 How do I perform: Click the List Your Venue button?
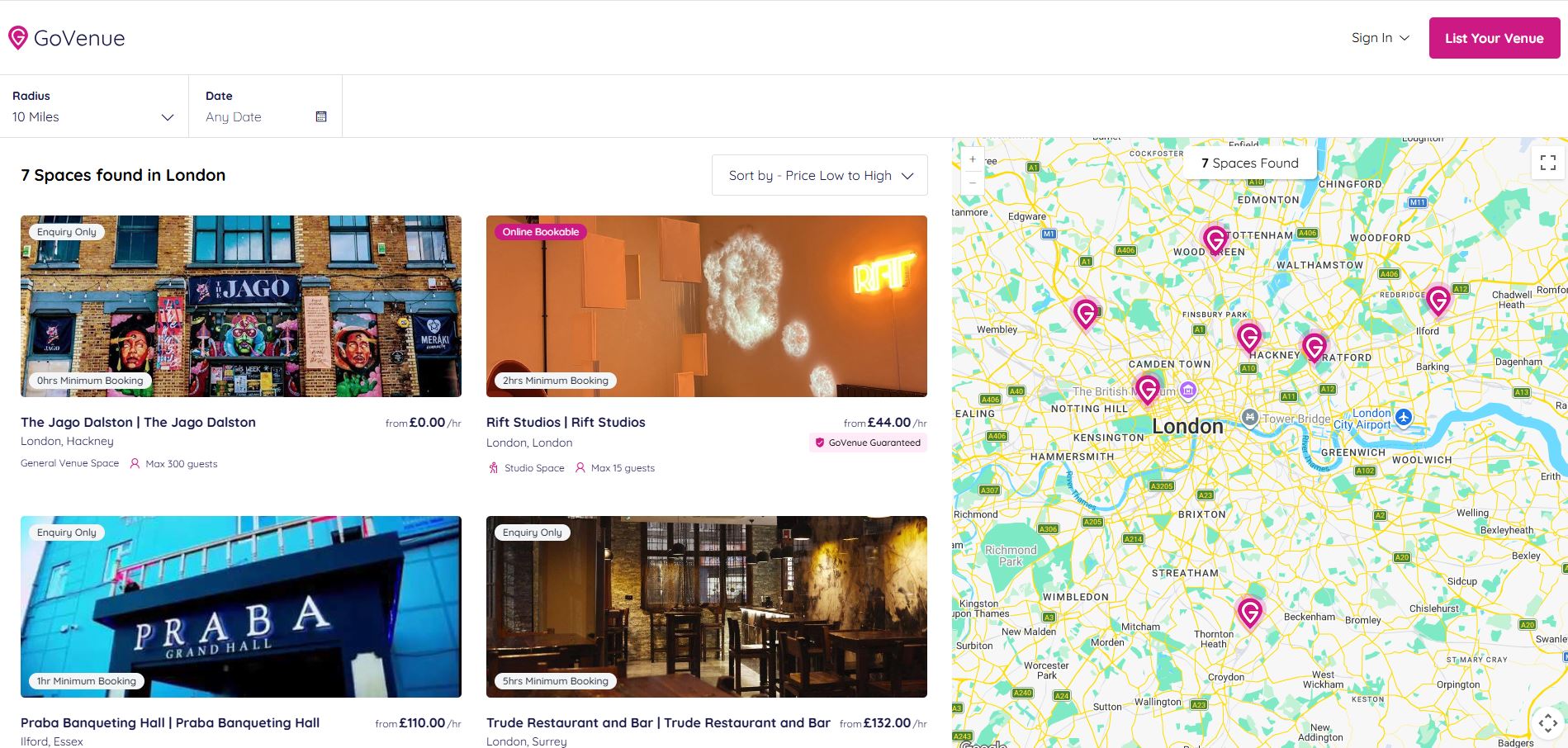pos(1494,38)
